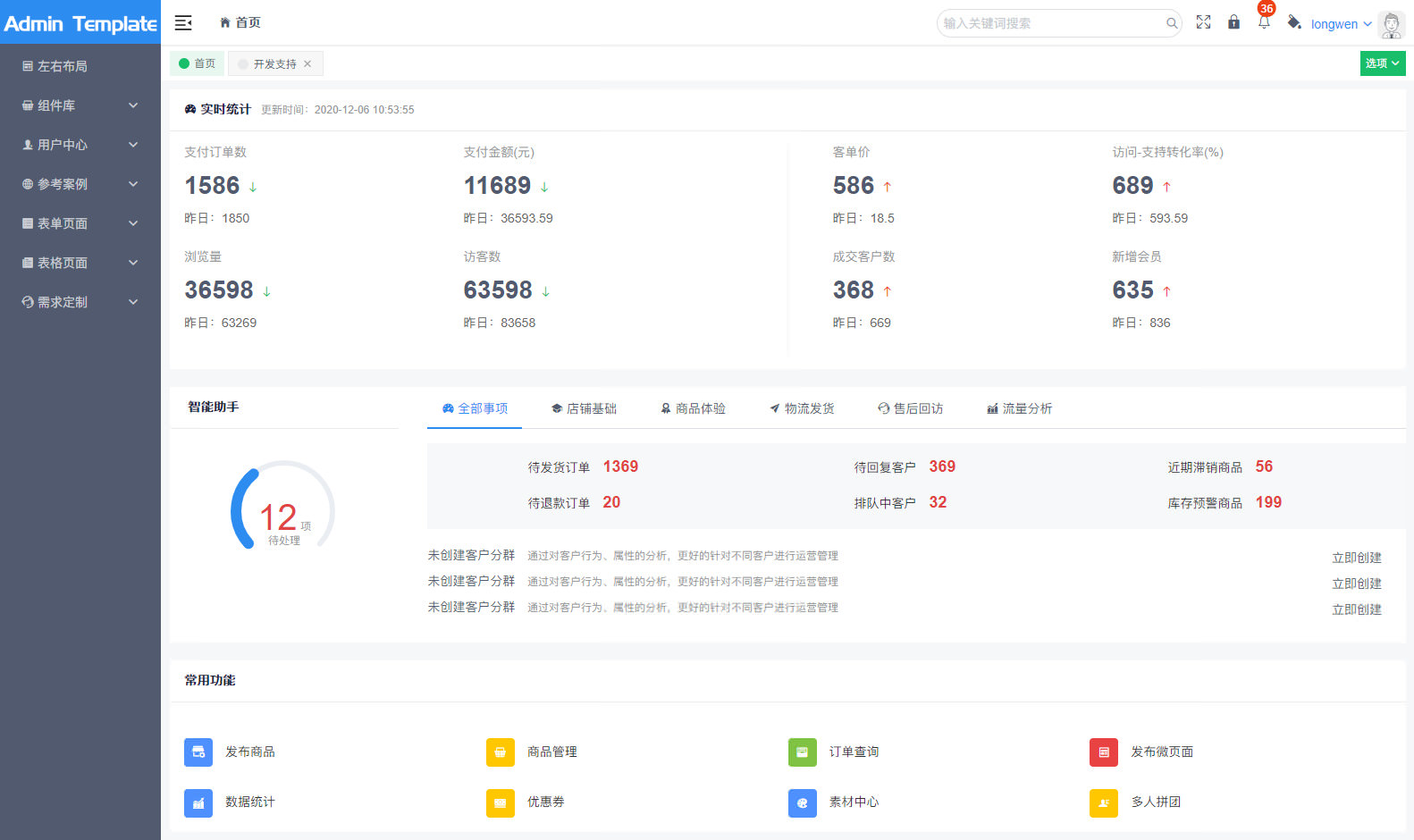Toggle fullscreen mode icon
Screen dimensions: 1414x840
1203,22
